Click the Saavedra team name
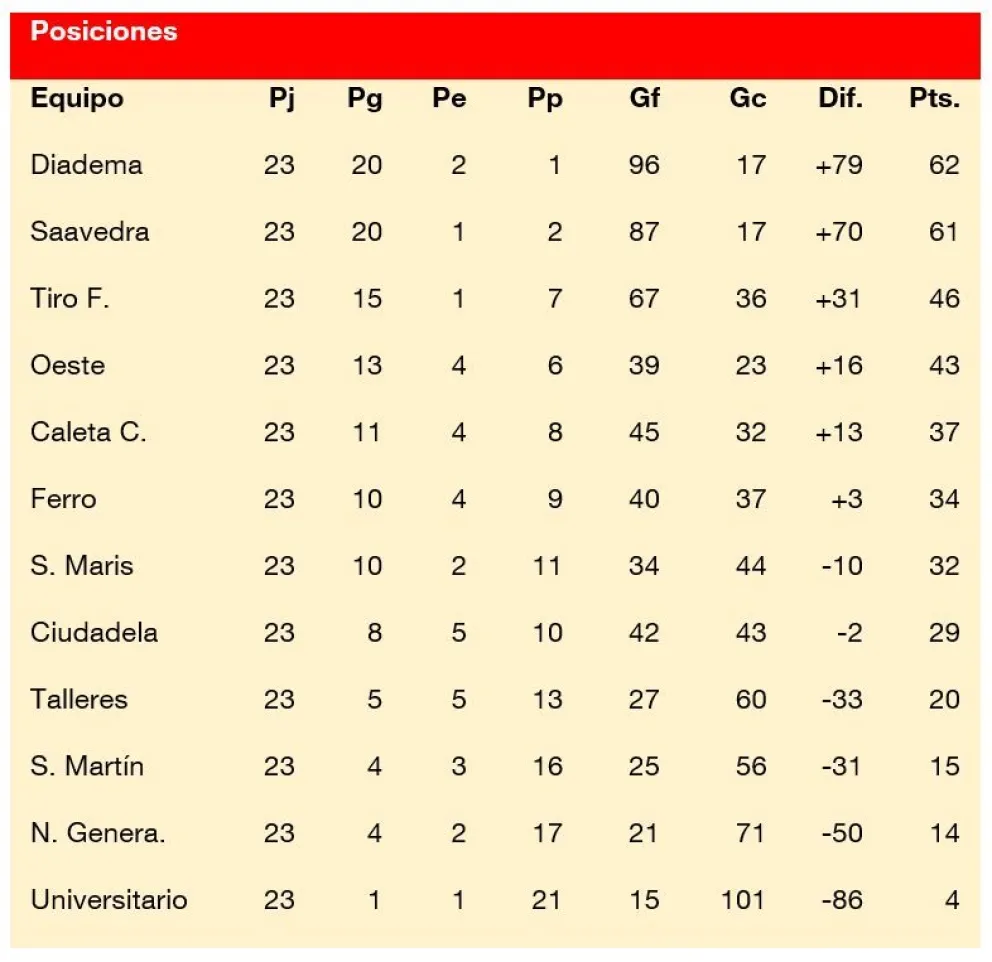992x962 pixels. click(90, 231)
